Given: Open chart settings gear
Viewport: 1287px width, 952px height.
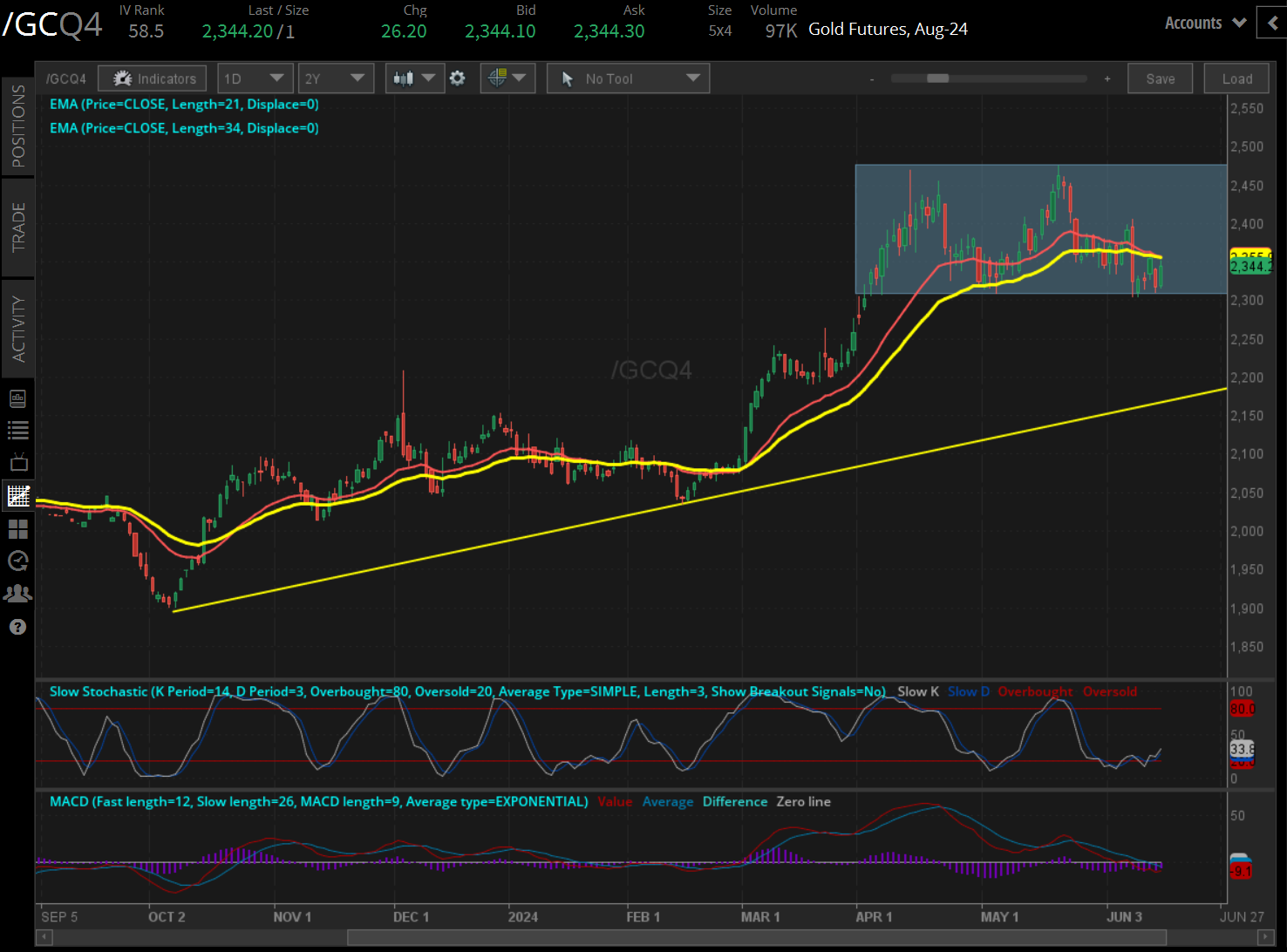Looking at the screenshot, I should (x=458, y=78).
